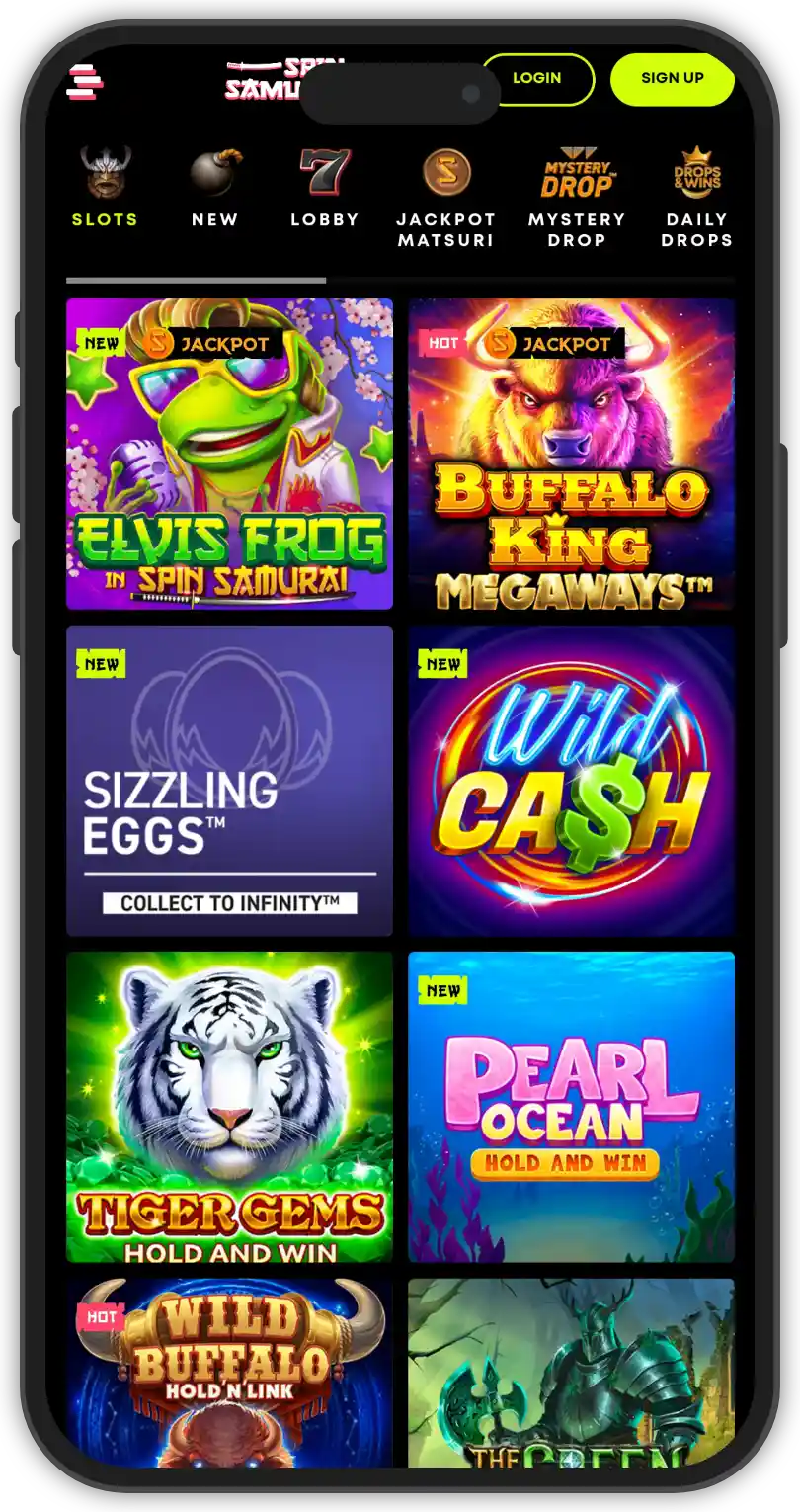The image size is (800, 1512).
Task: Switch to the Jackpot Matsuri tab label
Action: (x=446, y=229)
